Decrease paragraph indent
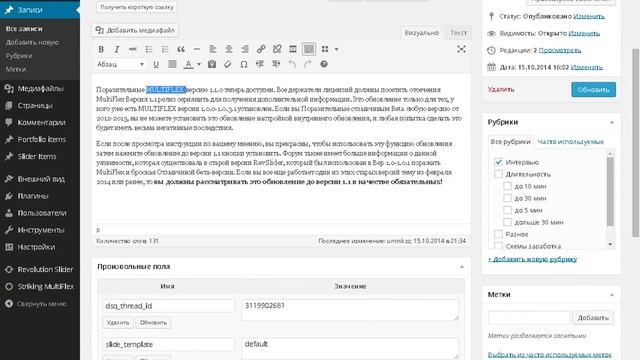 point(260,64)
